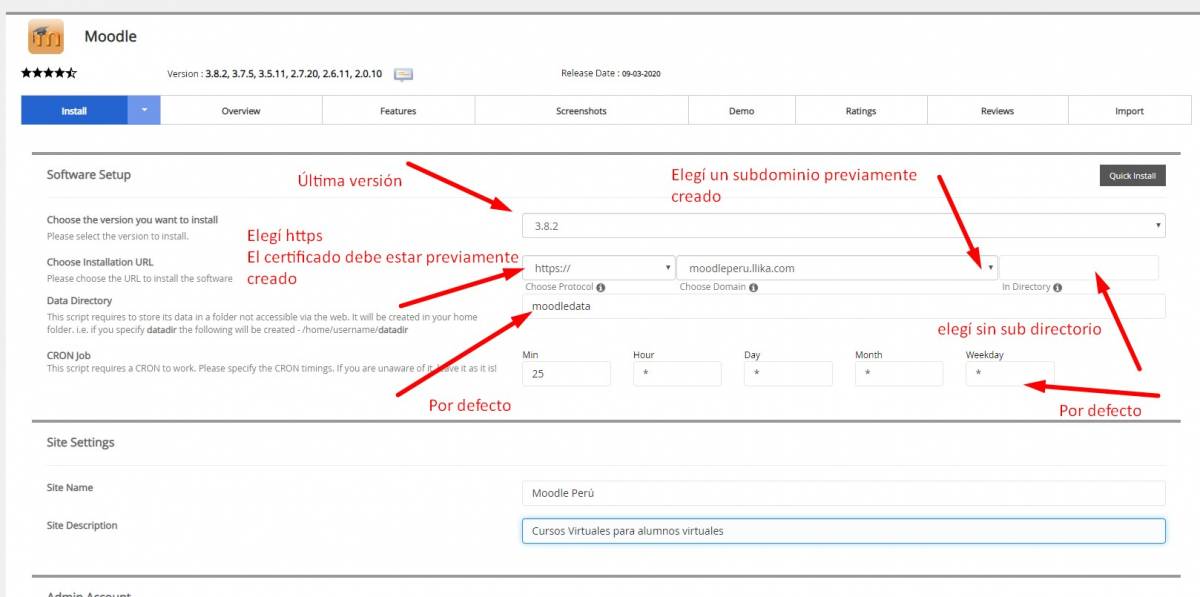
Task: Click the CRON Hour field
Action: point(677,374)
